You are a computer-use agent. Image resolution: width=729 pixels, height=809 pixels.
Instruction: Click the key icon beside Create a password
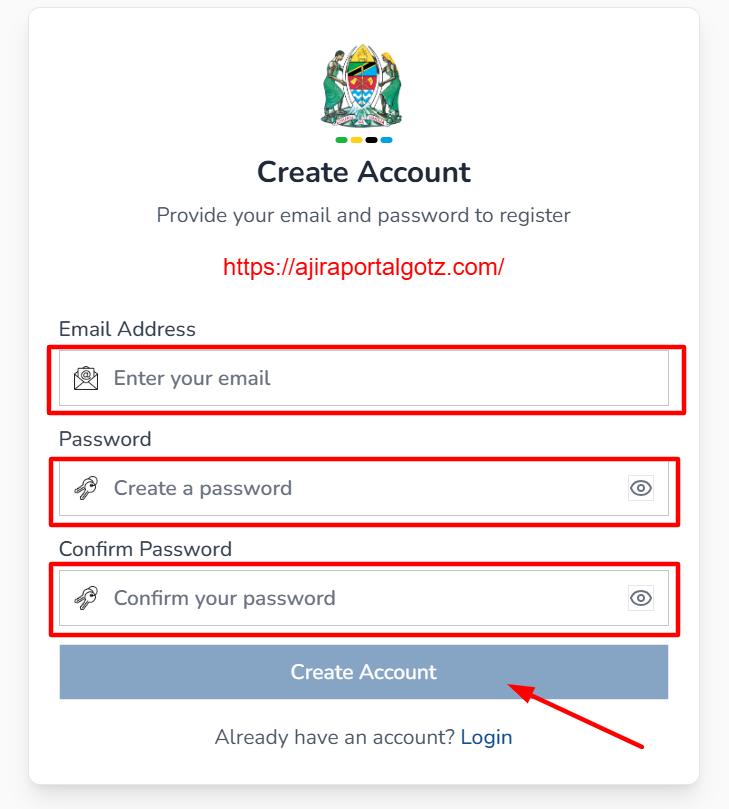pyautogui.click(x=86, y=488)
